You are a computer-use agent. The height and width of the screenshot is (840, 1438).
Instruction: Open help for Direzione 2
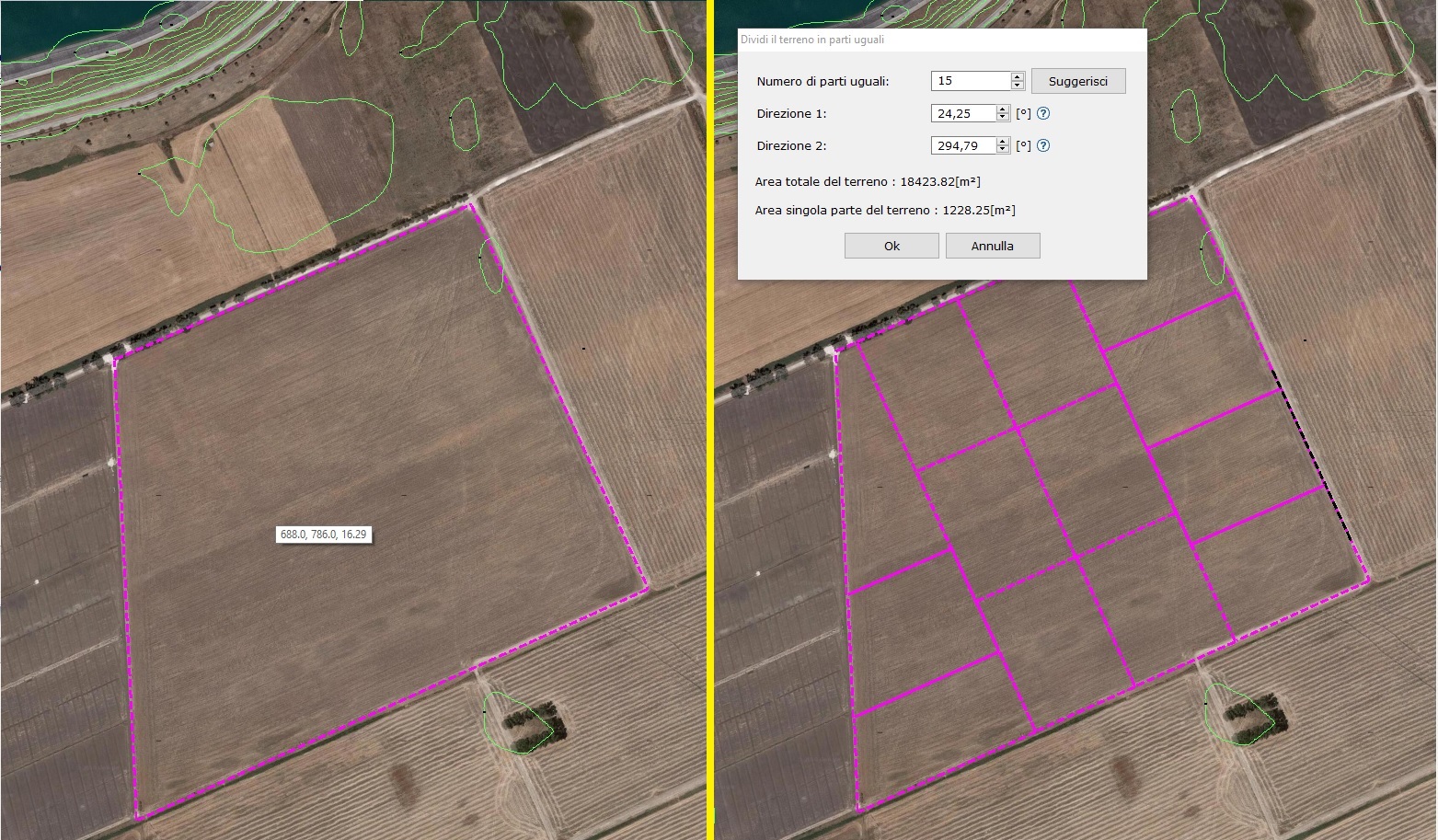click(x=1043, y=146)
